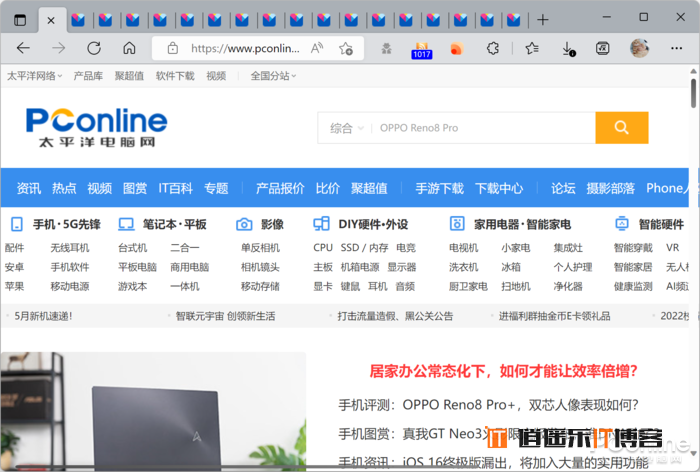Click the 无线耳机 category link
The width and height of the screenshot is (700, 472).
point(70,248)
